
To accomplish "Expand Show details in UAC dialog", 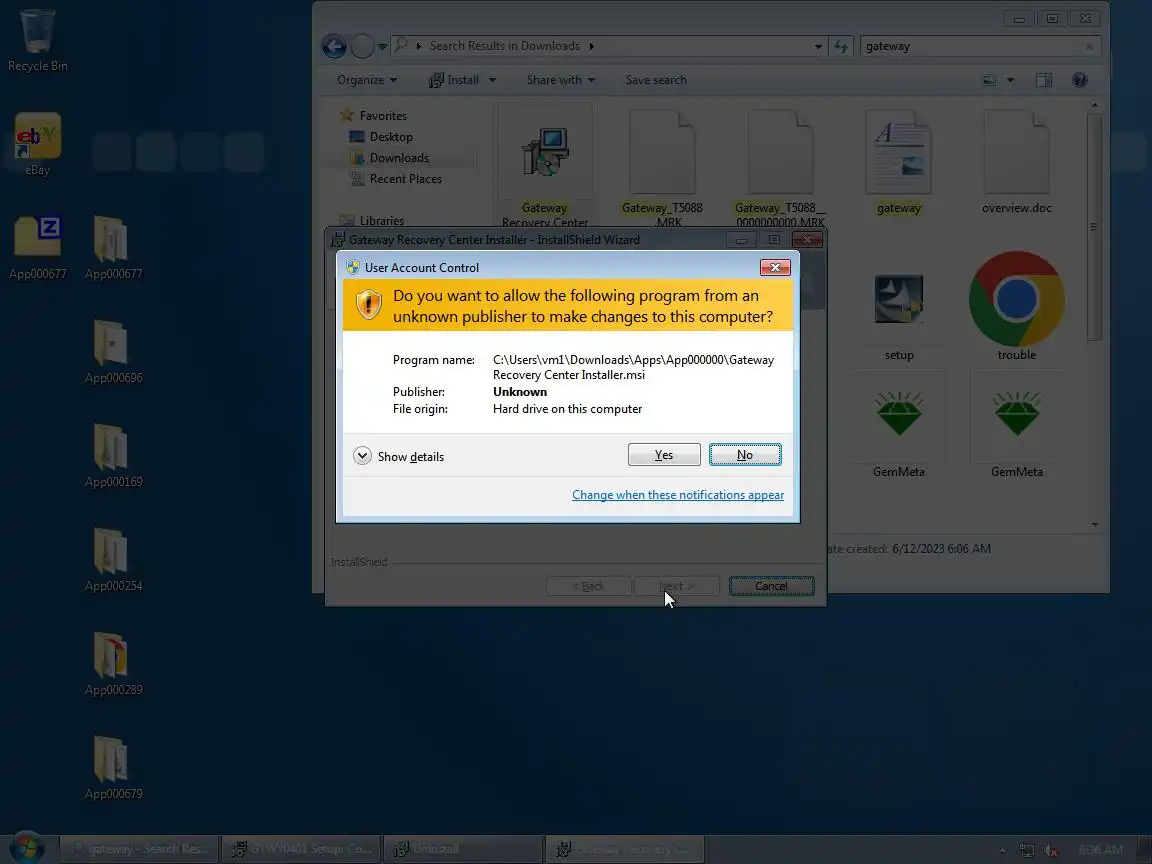I will coord(399,456).
